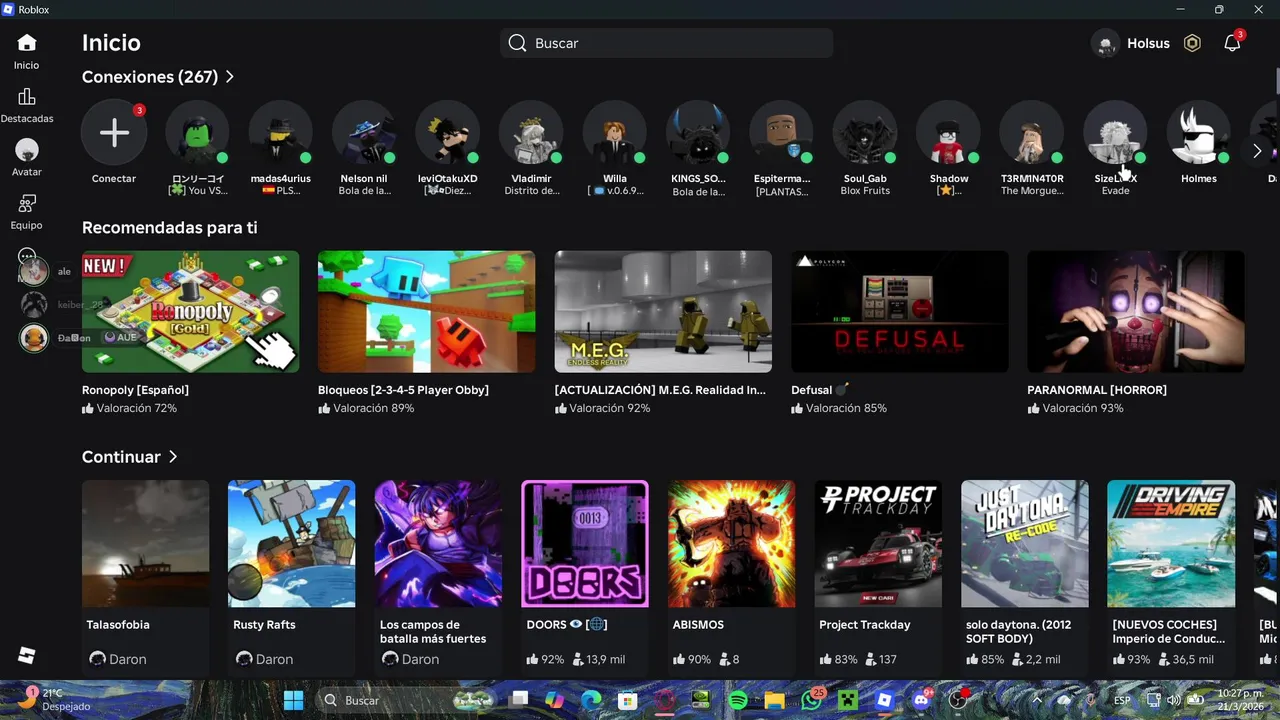Screen dimensions: 1280x720
Task: Open friend Espiterma avatar
Action: (782, 133)
